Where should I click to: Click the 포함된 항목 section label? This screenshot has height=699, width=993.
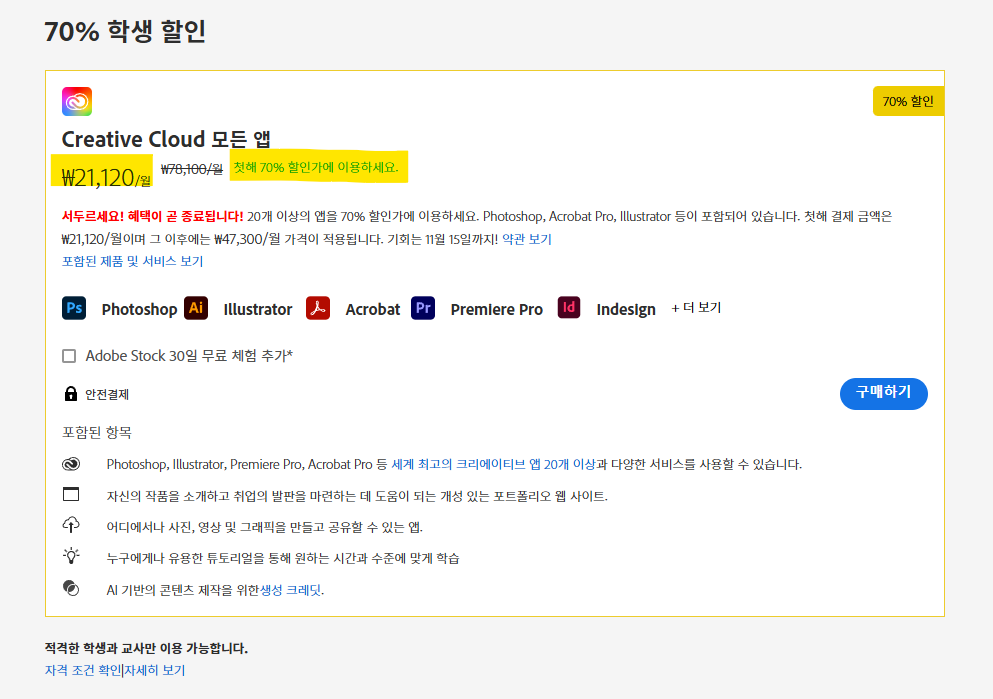(x=97, y=432)
